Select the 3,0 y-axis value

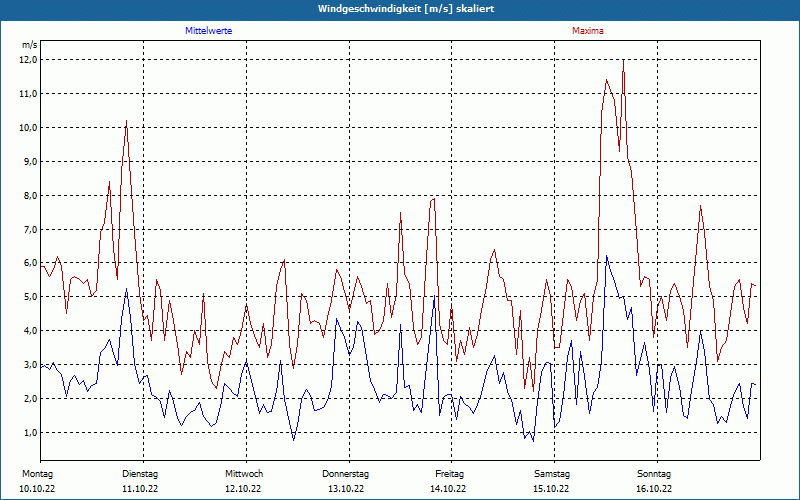click(x=32, y=365)
